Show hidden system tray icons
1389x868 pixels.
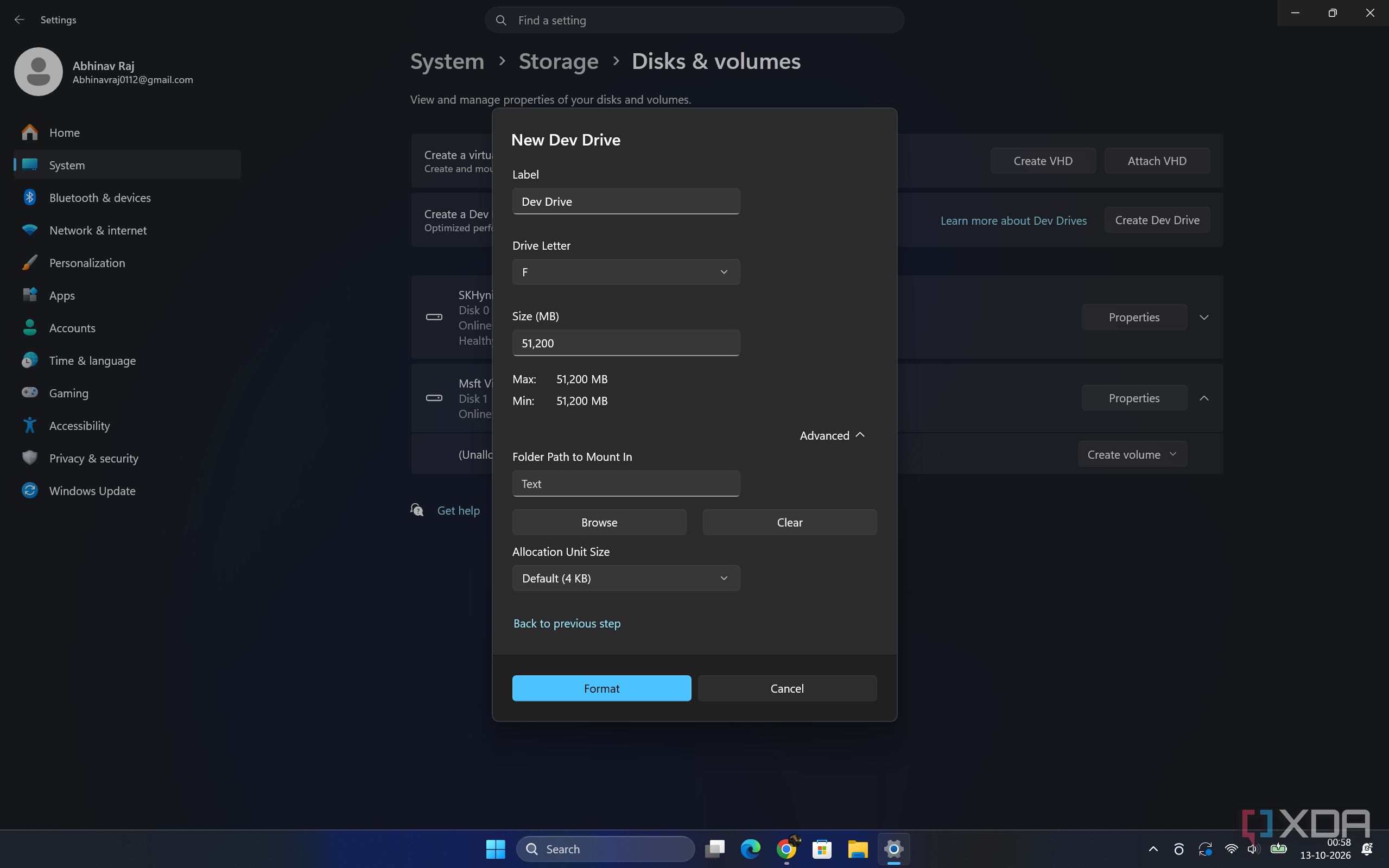[1153, 849]
